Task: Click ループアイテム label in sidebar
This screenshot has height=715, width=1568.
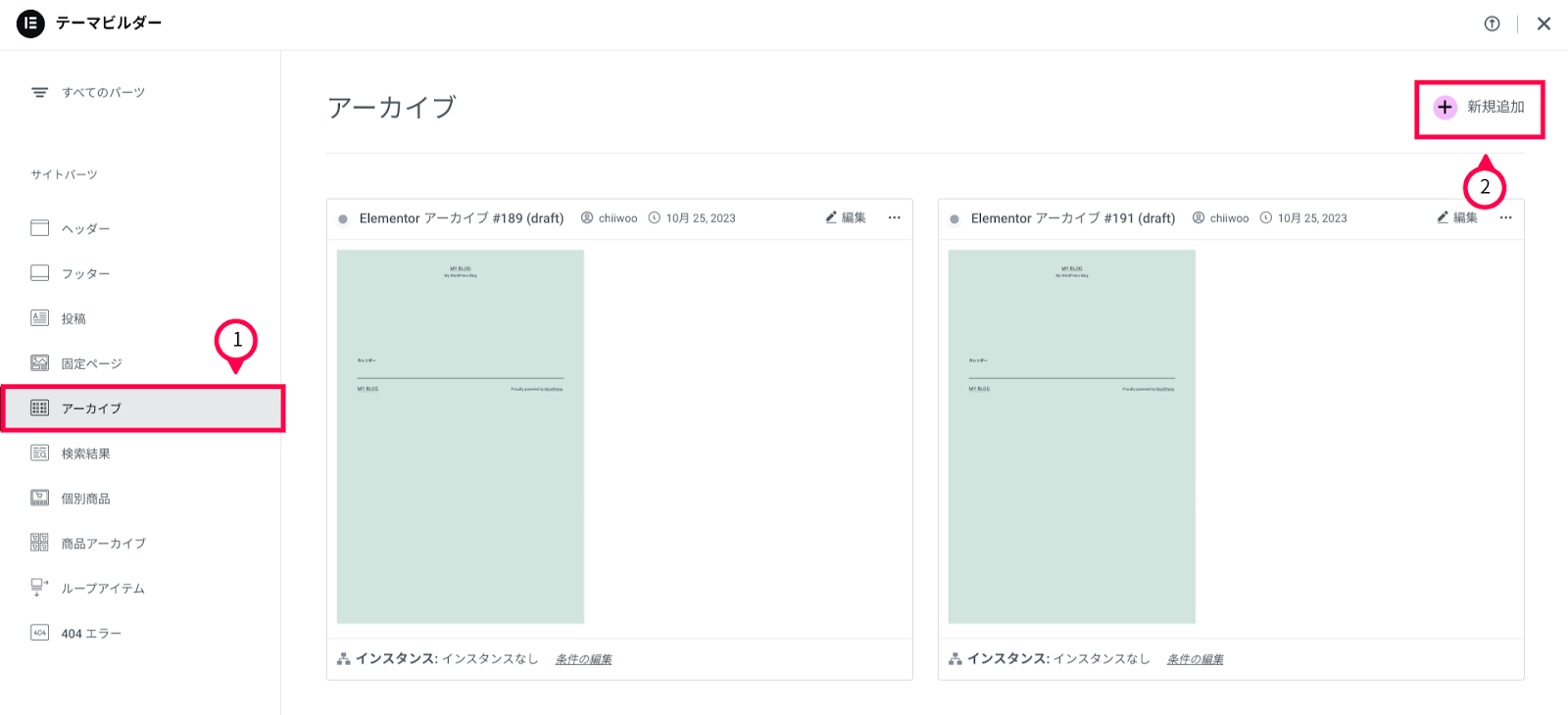Action: tap(103, 589)
